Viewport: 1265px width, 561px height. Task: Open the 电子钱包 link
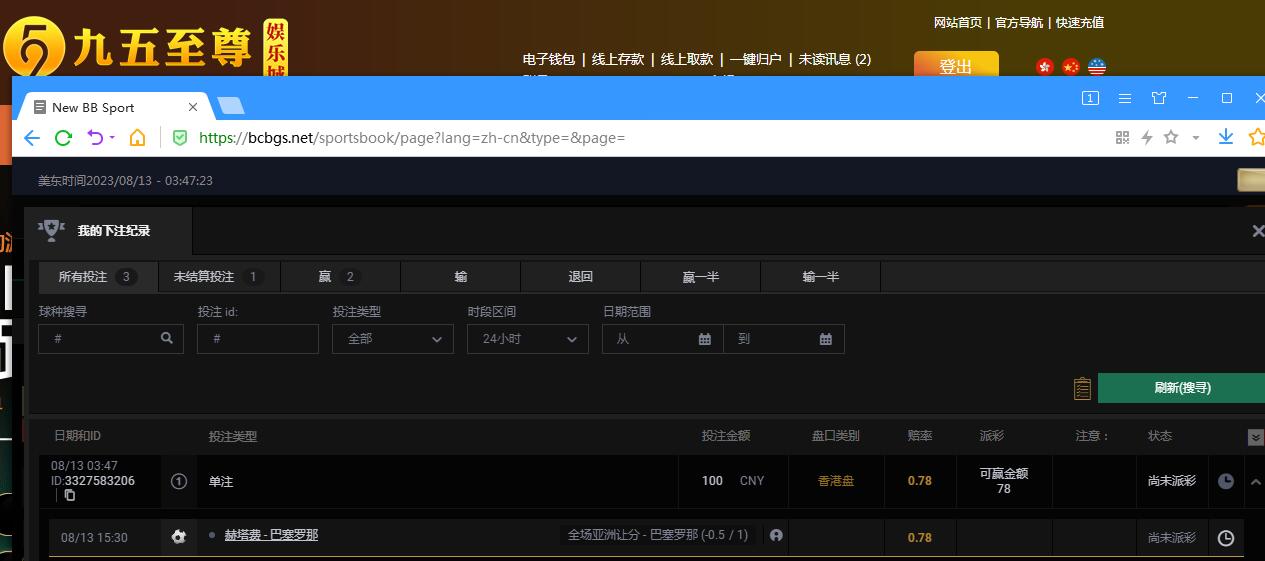click(x=549, y=60)
